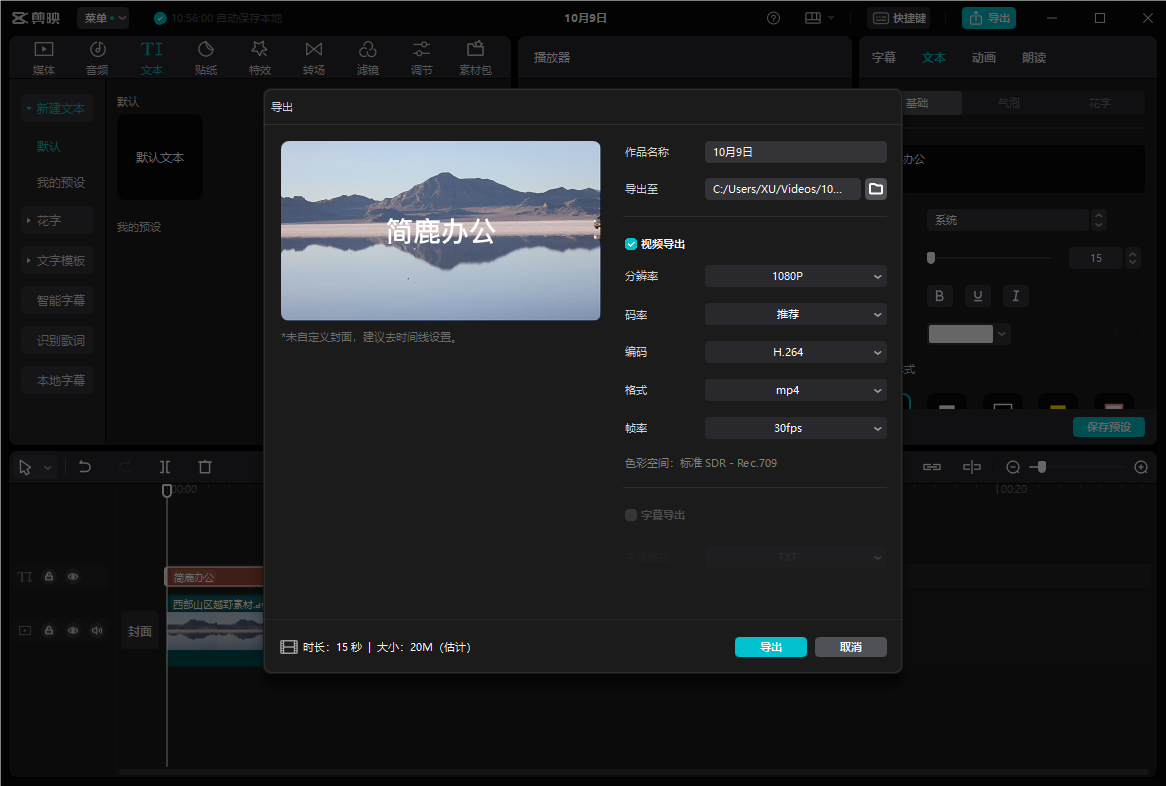
Task: Click the zoom out timeline icon
Action: pos(1013,467)
